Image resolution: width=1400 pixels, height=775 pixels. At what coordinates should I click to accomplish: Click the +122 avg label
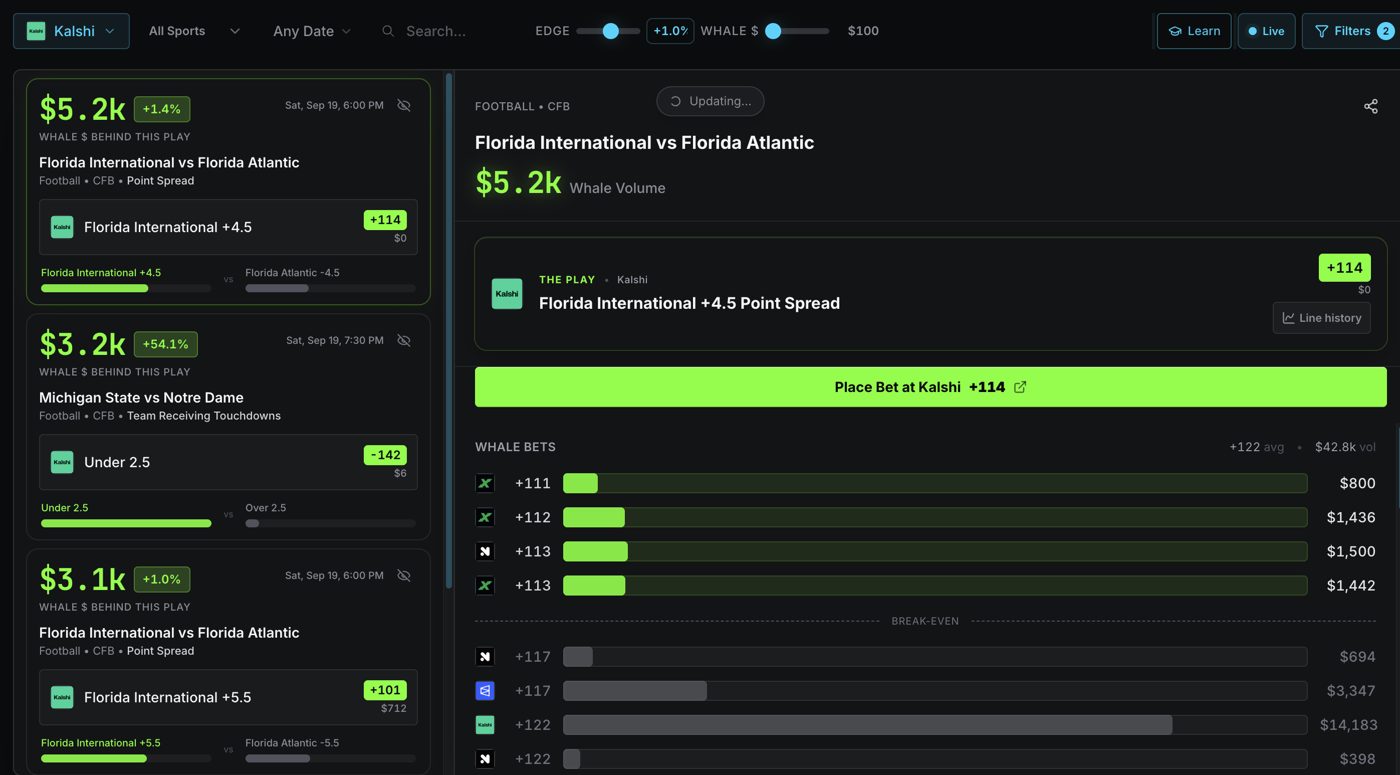1256,447
